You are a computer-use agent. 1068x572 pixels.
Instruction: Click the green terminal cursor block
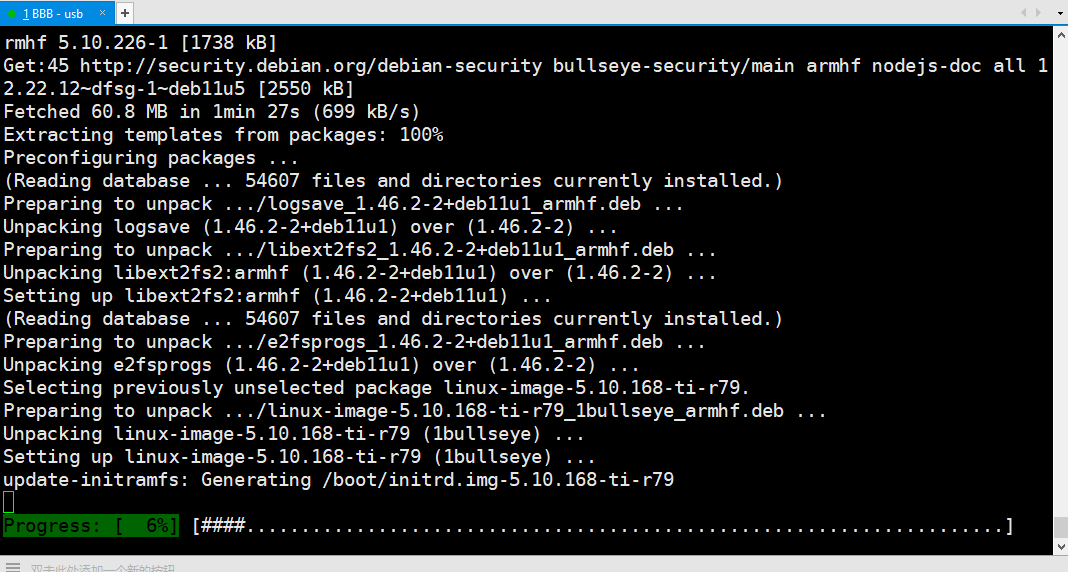point(8,503)
